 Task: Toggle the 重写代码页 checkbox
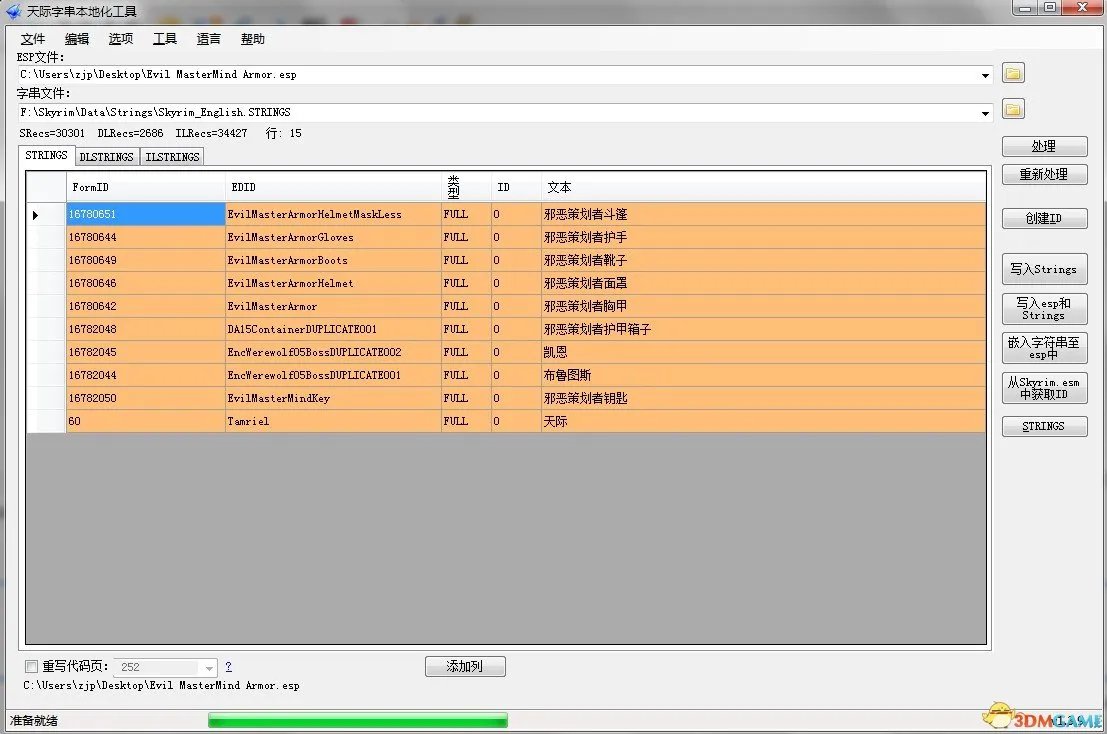coord(31,666)
